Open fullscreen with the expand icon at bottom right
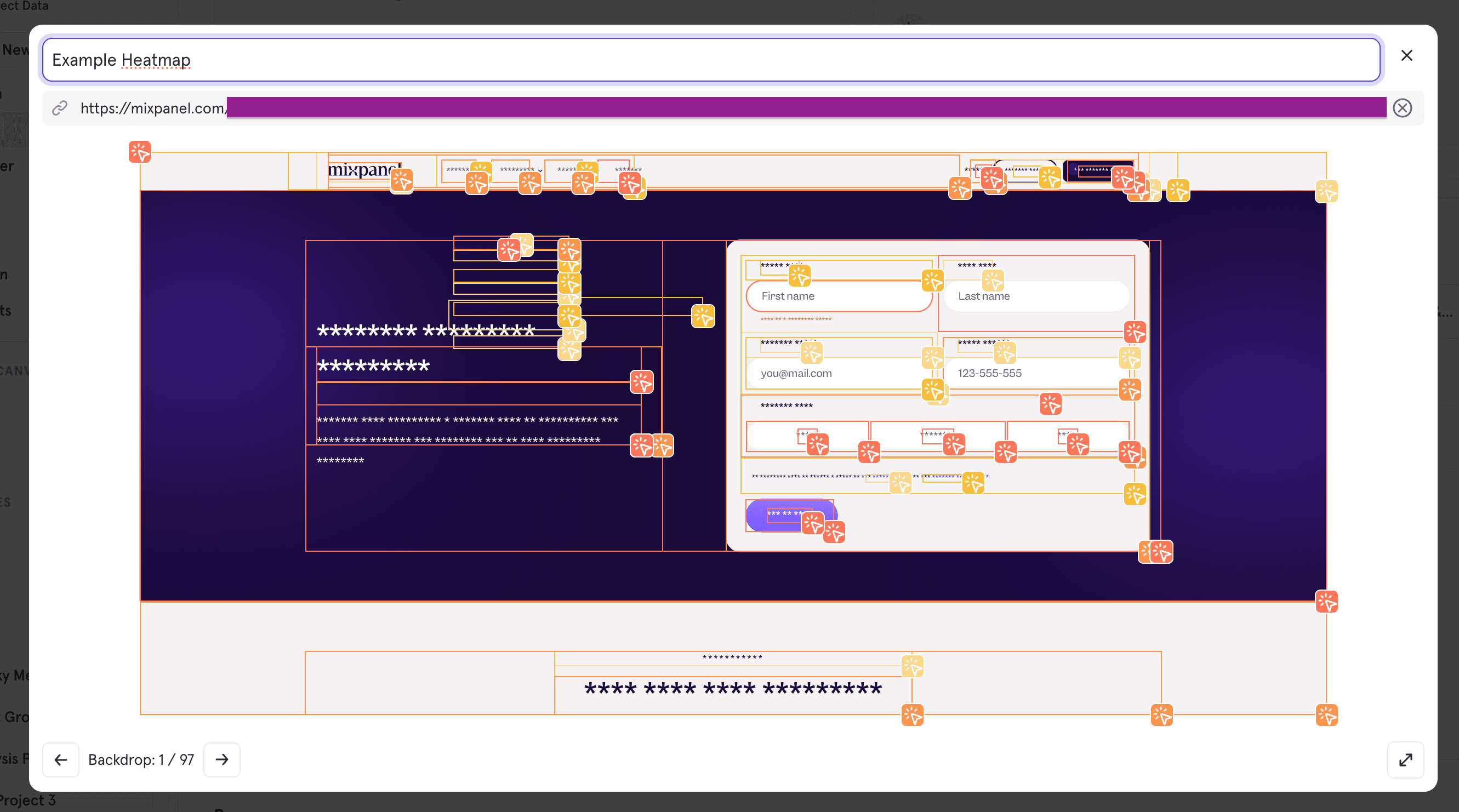 [x=1405, y=759]
